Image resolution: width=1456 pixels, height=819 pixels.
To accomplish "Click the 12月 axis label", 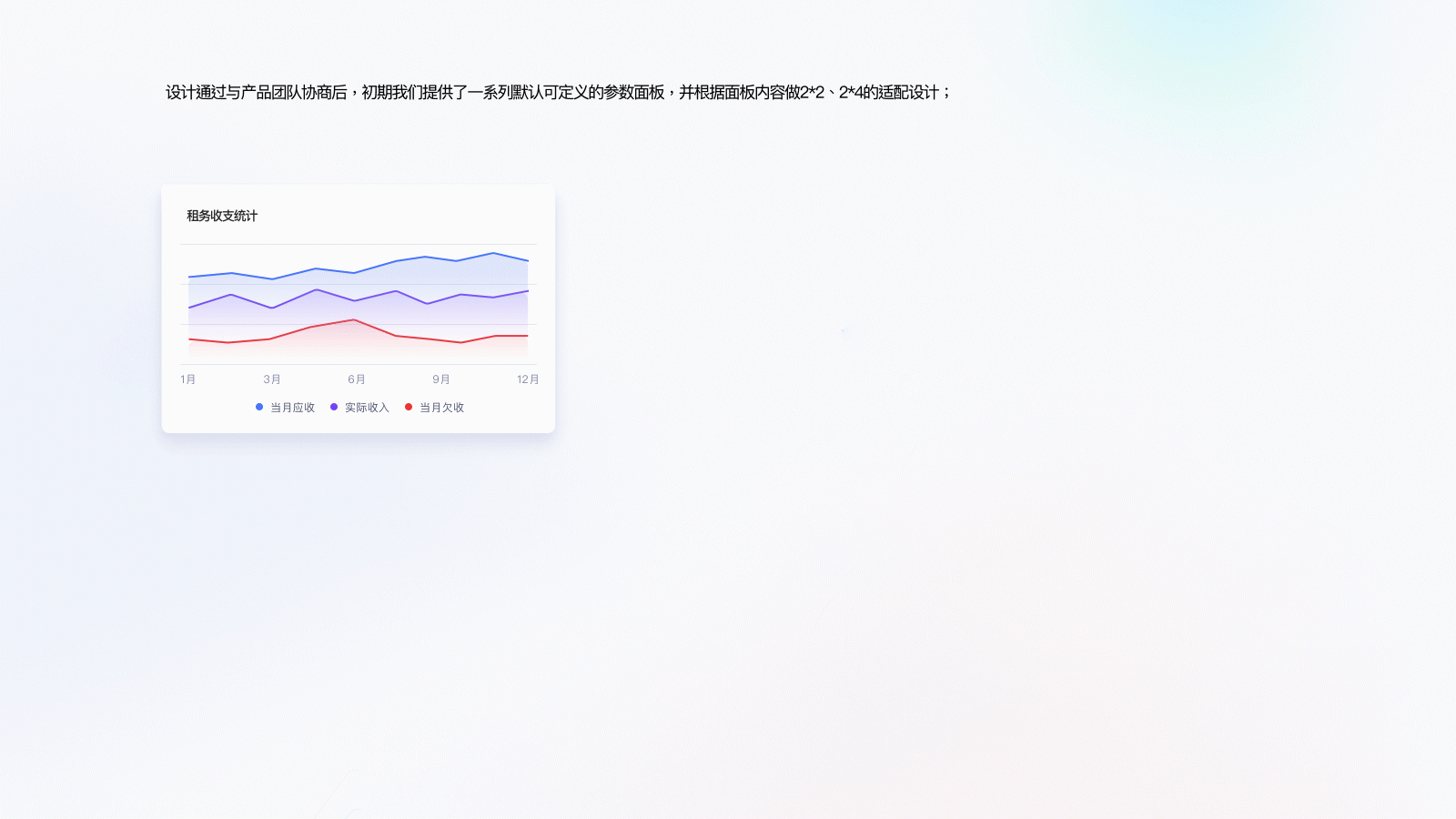I will point(528,379).
